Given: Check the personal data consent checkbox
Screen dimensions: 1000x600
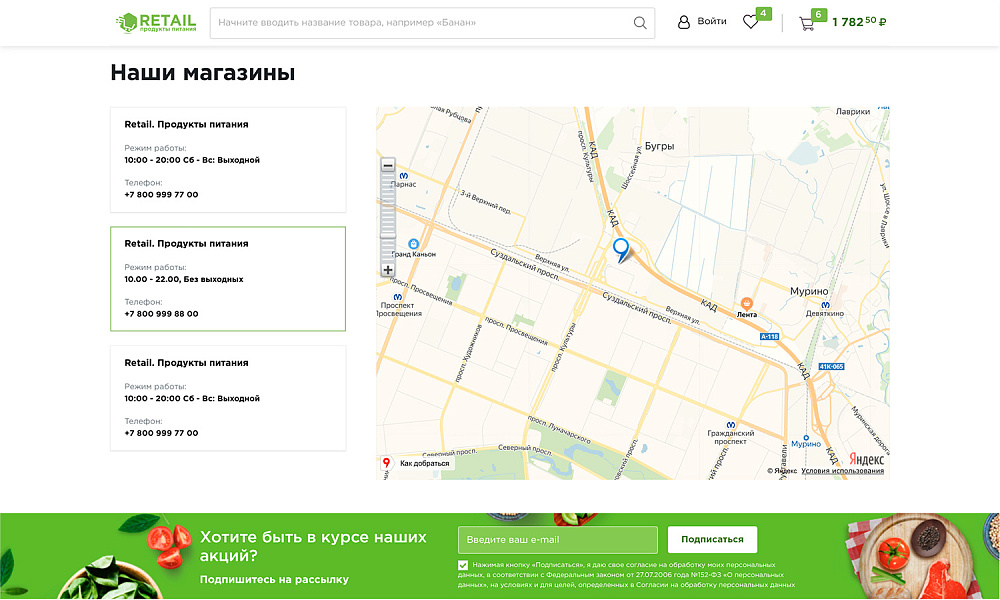Looking at the screenshot, I should point(461,563).
